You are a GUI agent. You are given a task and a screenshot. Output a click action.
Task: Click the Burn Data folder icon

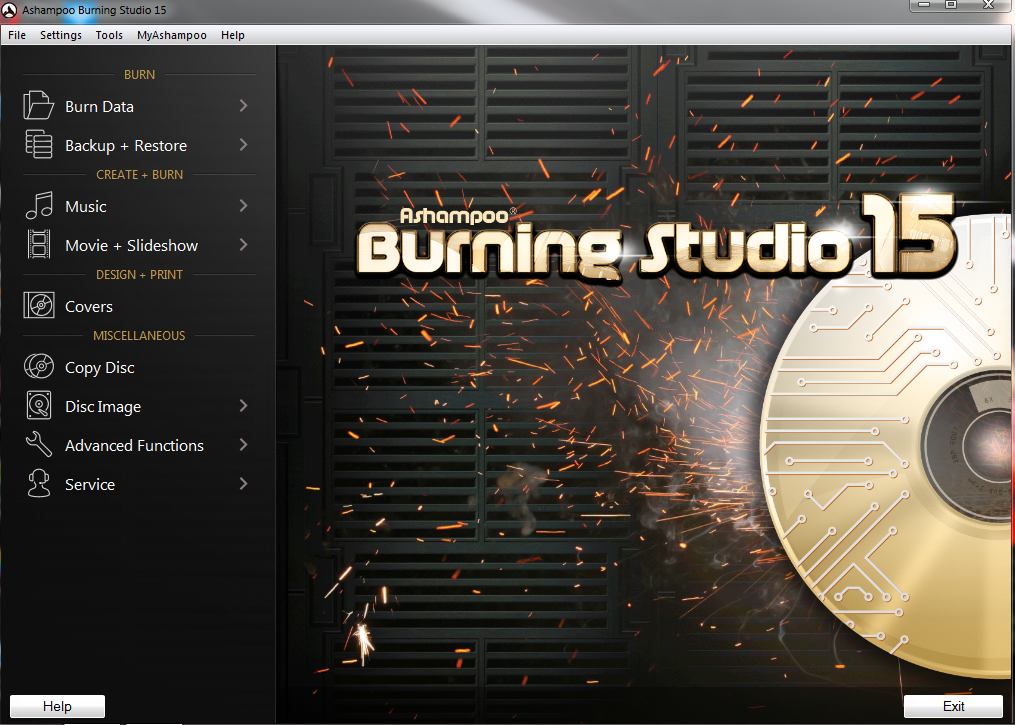tap(38, 106)
